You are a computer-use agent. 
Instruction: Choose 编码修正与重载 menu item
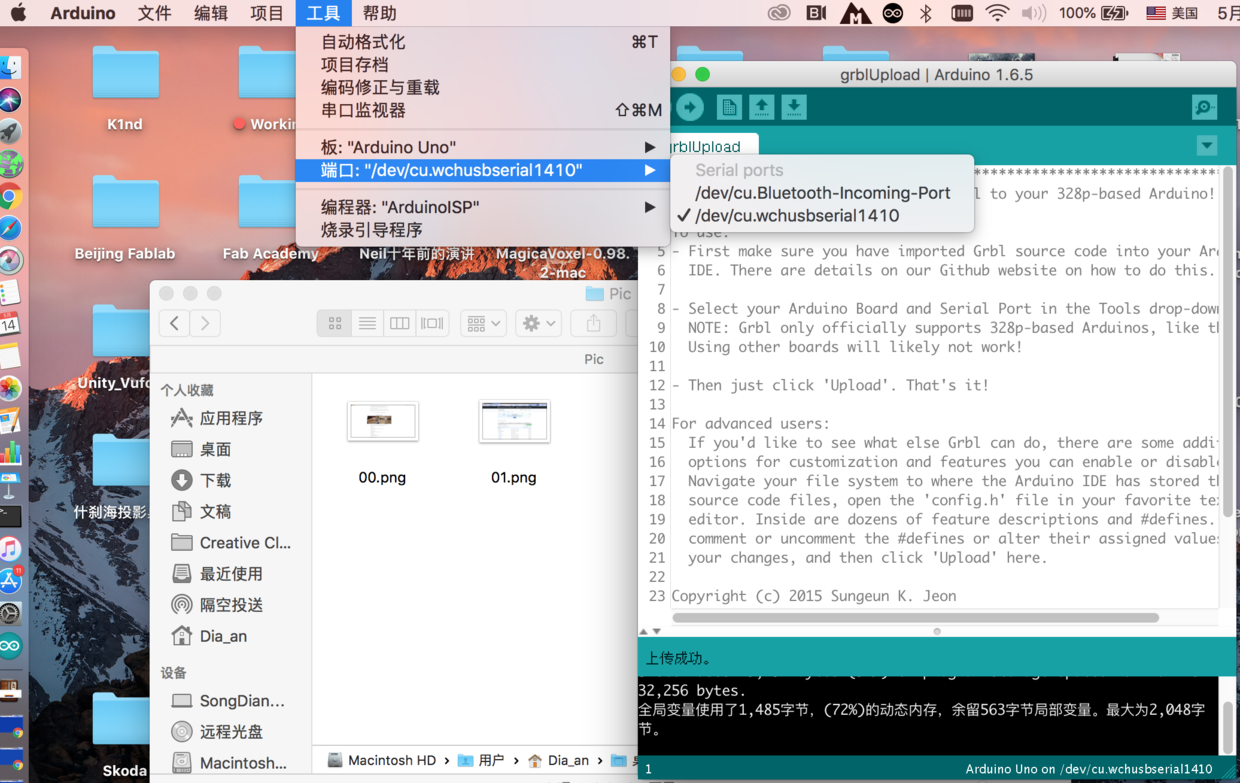[482, 87]
